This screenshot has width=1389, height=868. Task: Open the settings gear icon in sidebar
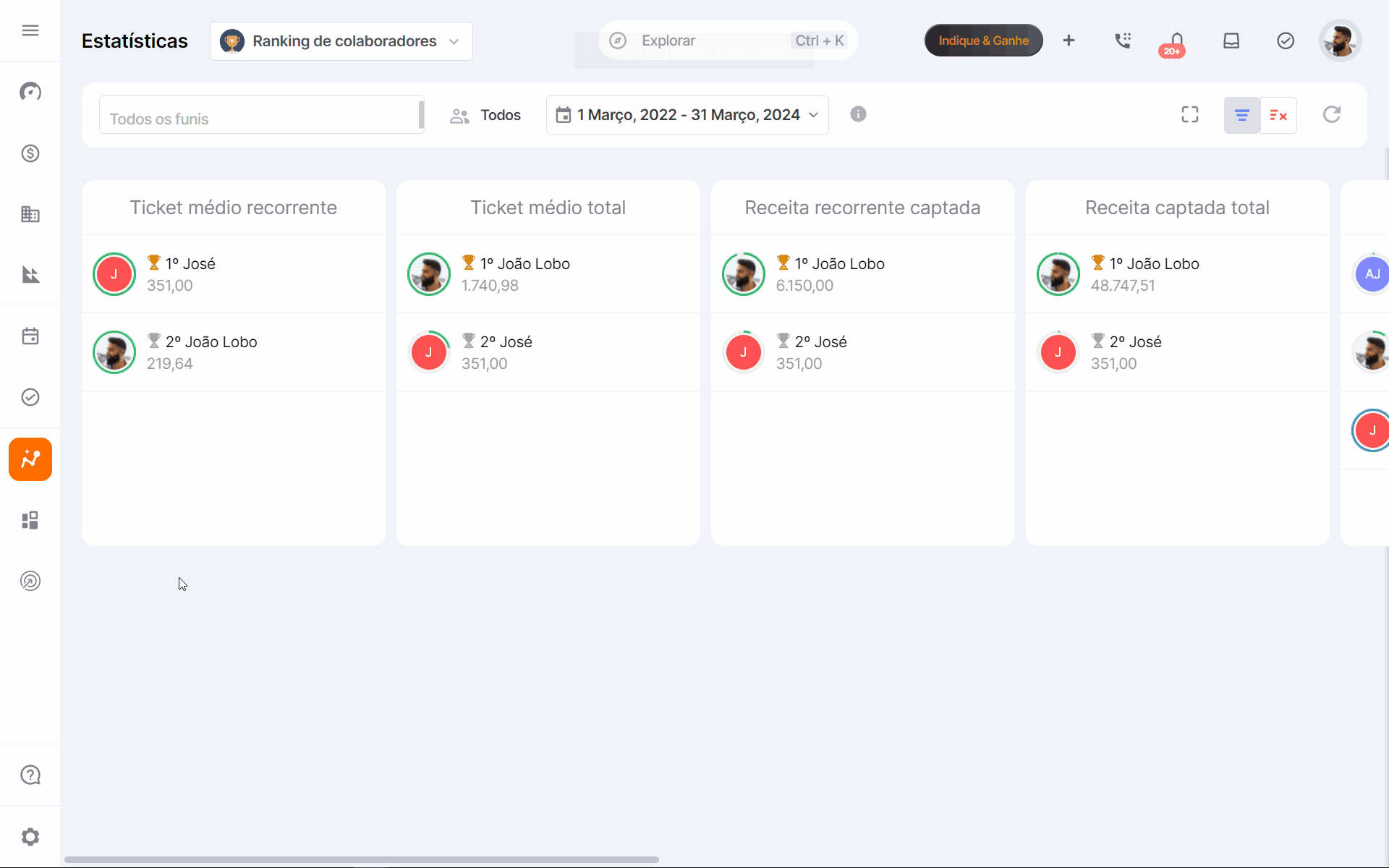[x=30, y=837]
